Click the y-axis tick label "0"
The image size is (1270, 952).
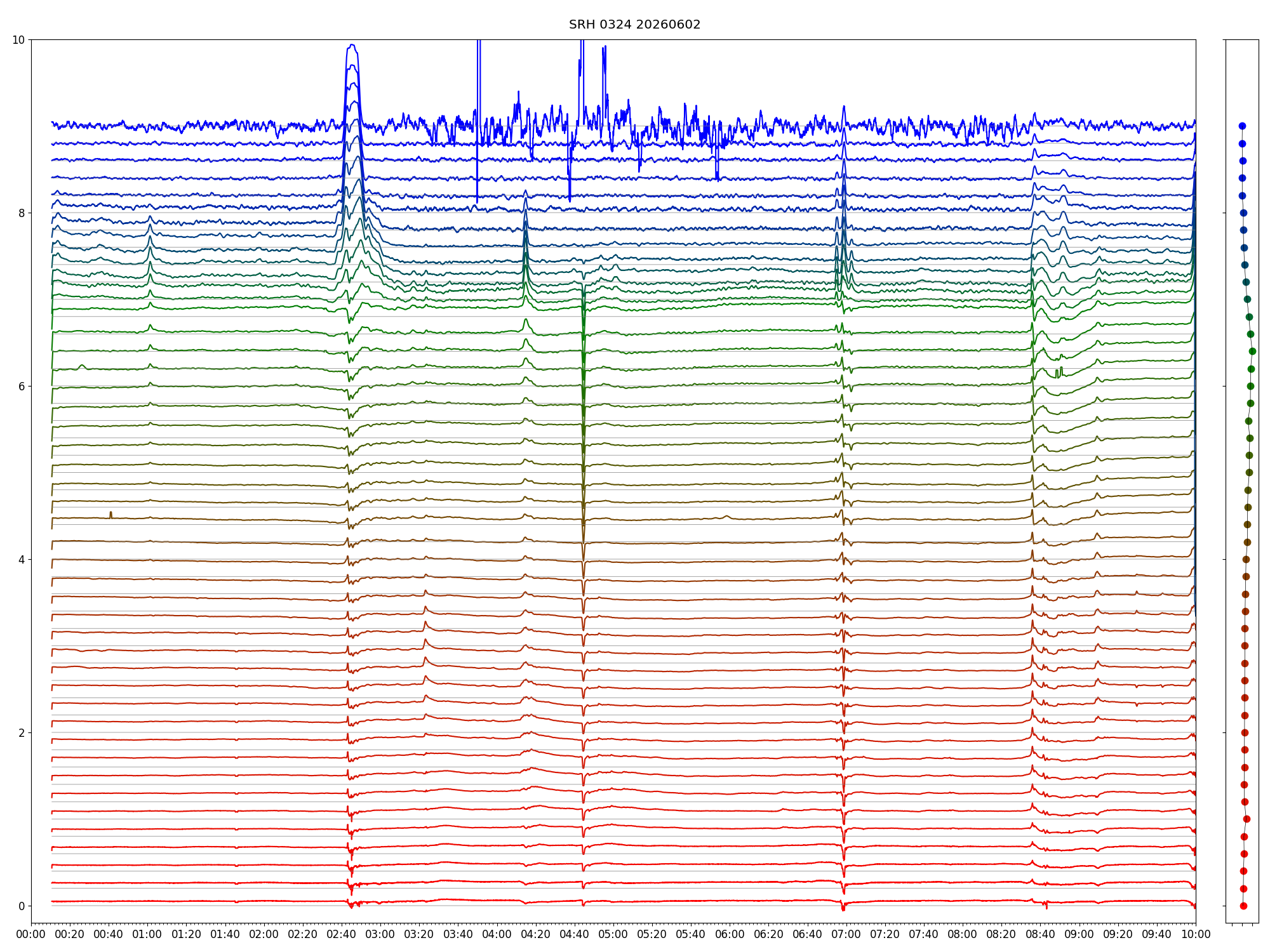click(22, 906)
